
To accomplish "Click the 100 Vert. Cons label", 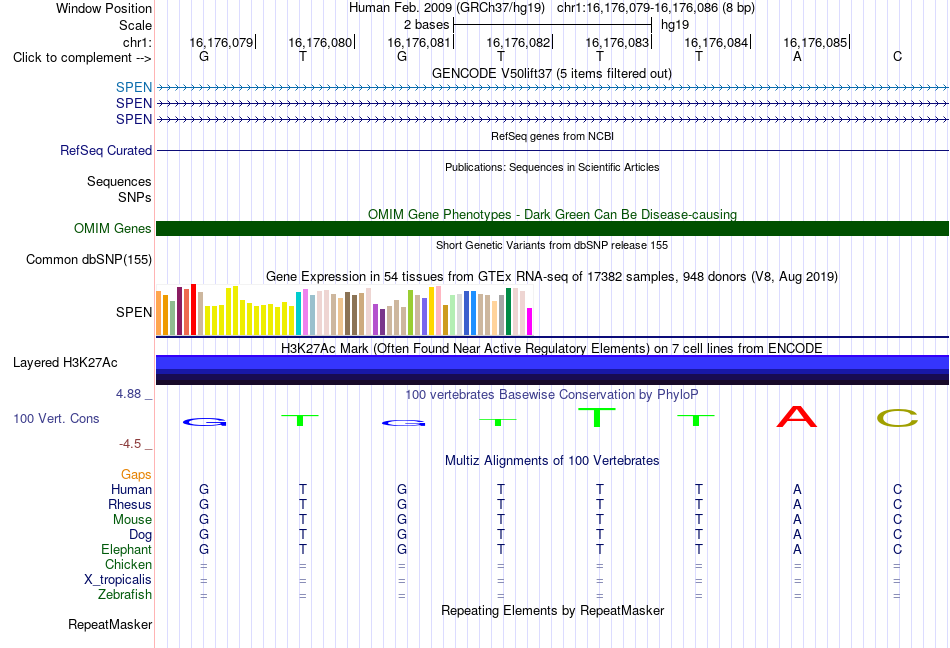I will click(56, 418).
